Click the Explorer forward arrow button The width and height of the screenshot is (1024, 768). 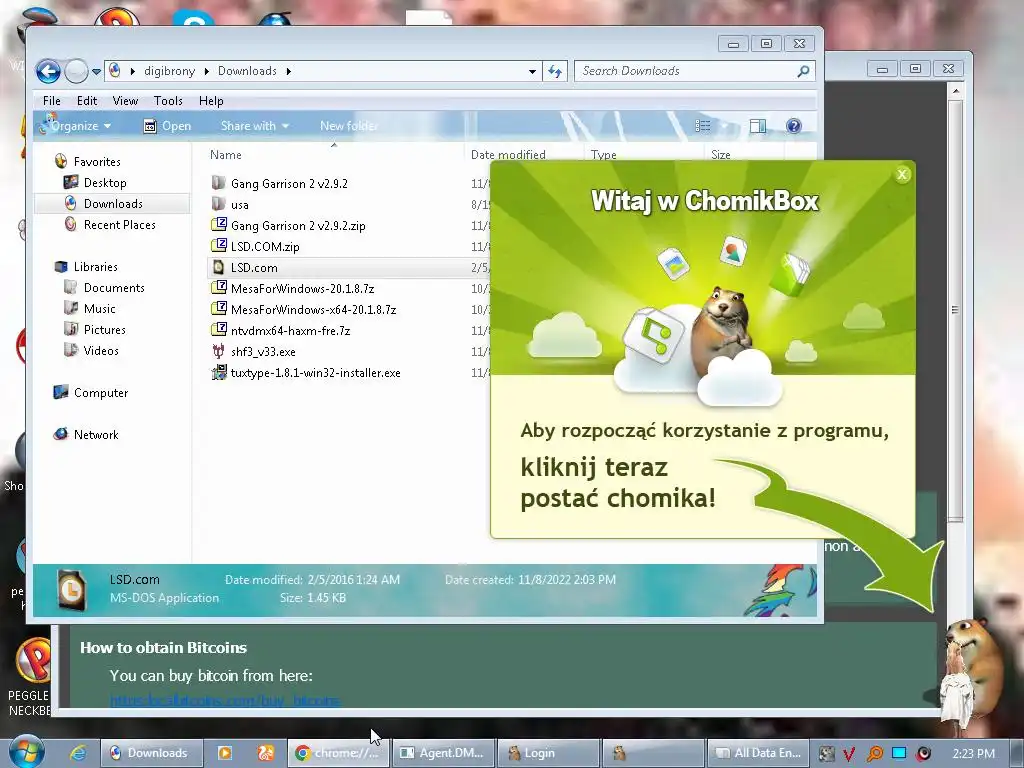pyautogui.click(x=76, y=71)
